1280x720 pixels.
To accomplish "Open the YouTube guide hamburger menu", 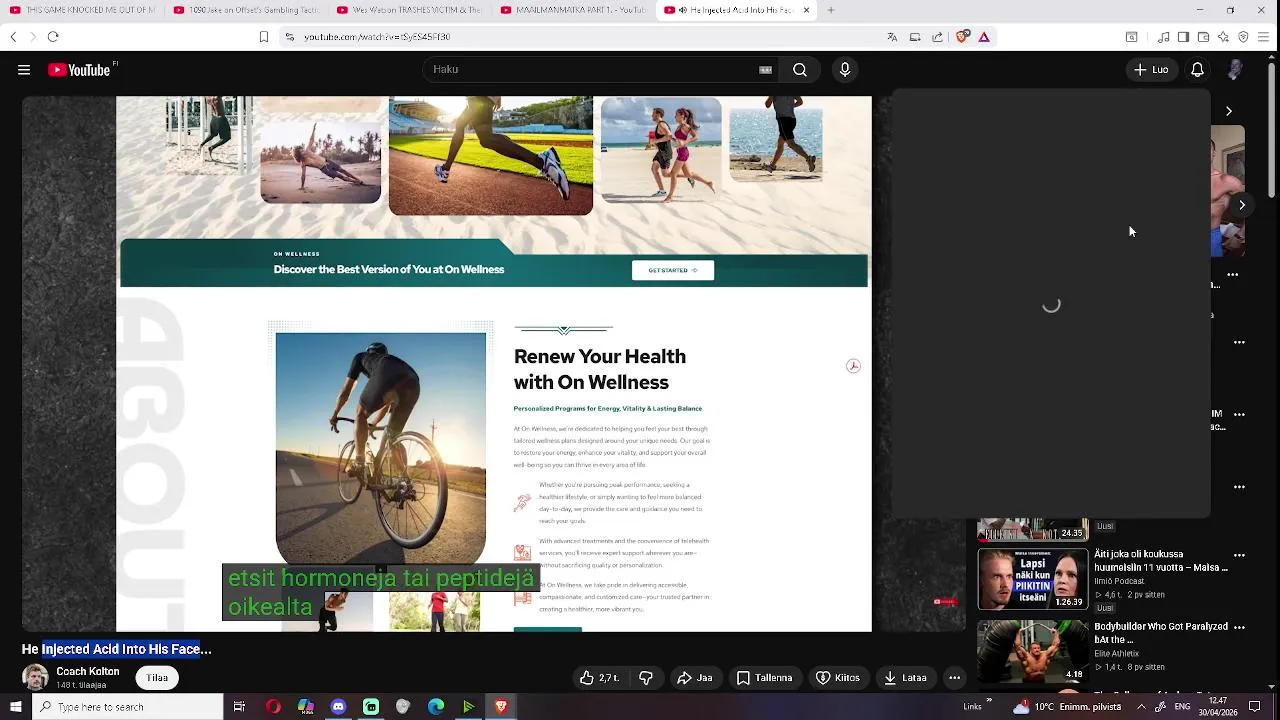I will coord(24,70).
